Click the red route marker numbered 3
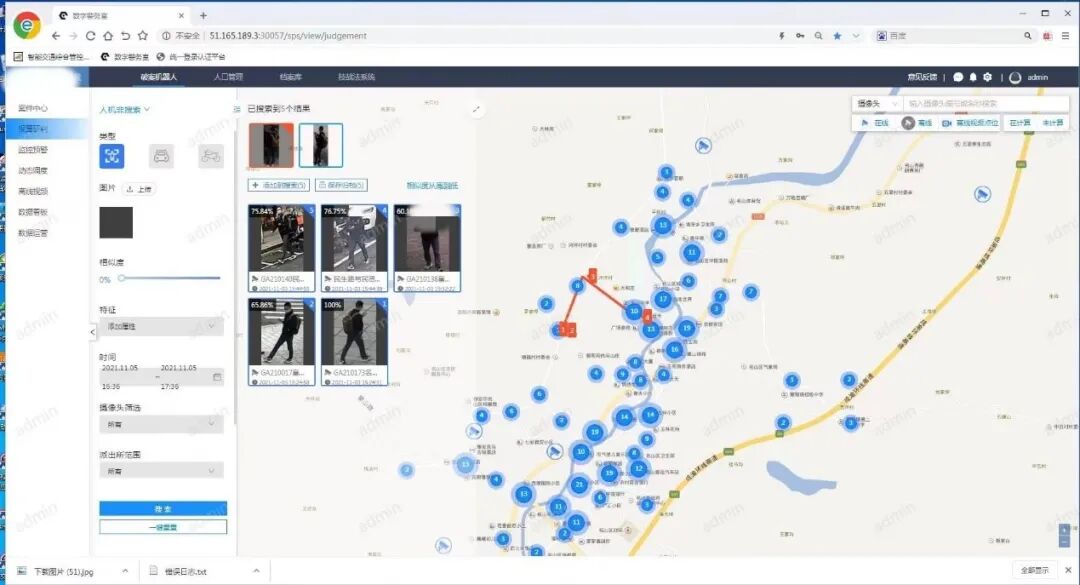 (592, 275)
